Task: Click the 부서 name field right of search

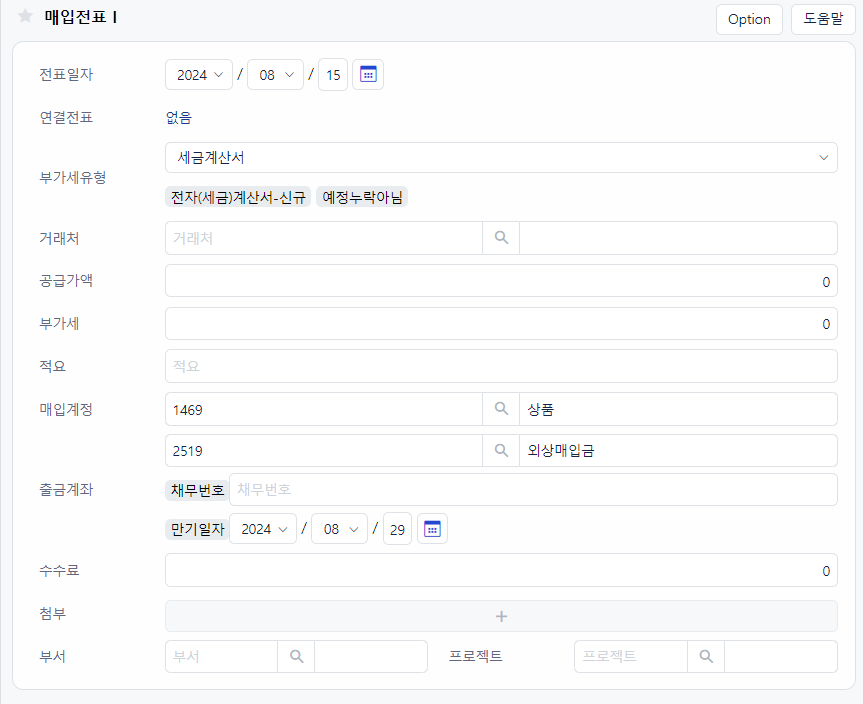Action: pos(370,656)
